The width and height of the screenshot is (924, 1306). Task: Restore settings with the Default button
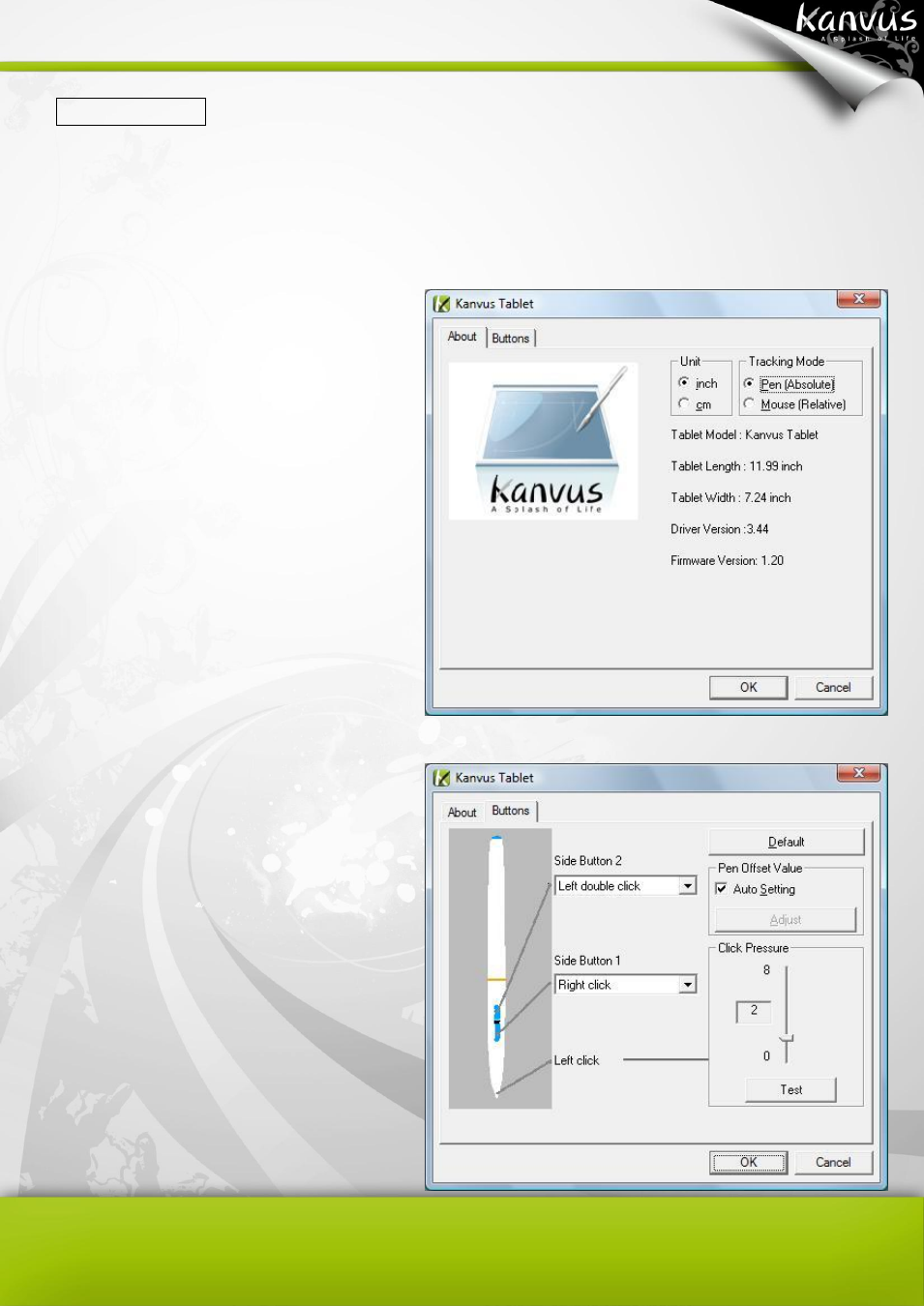786,842
